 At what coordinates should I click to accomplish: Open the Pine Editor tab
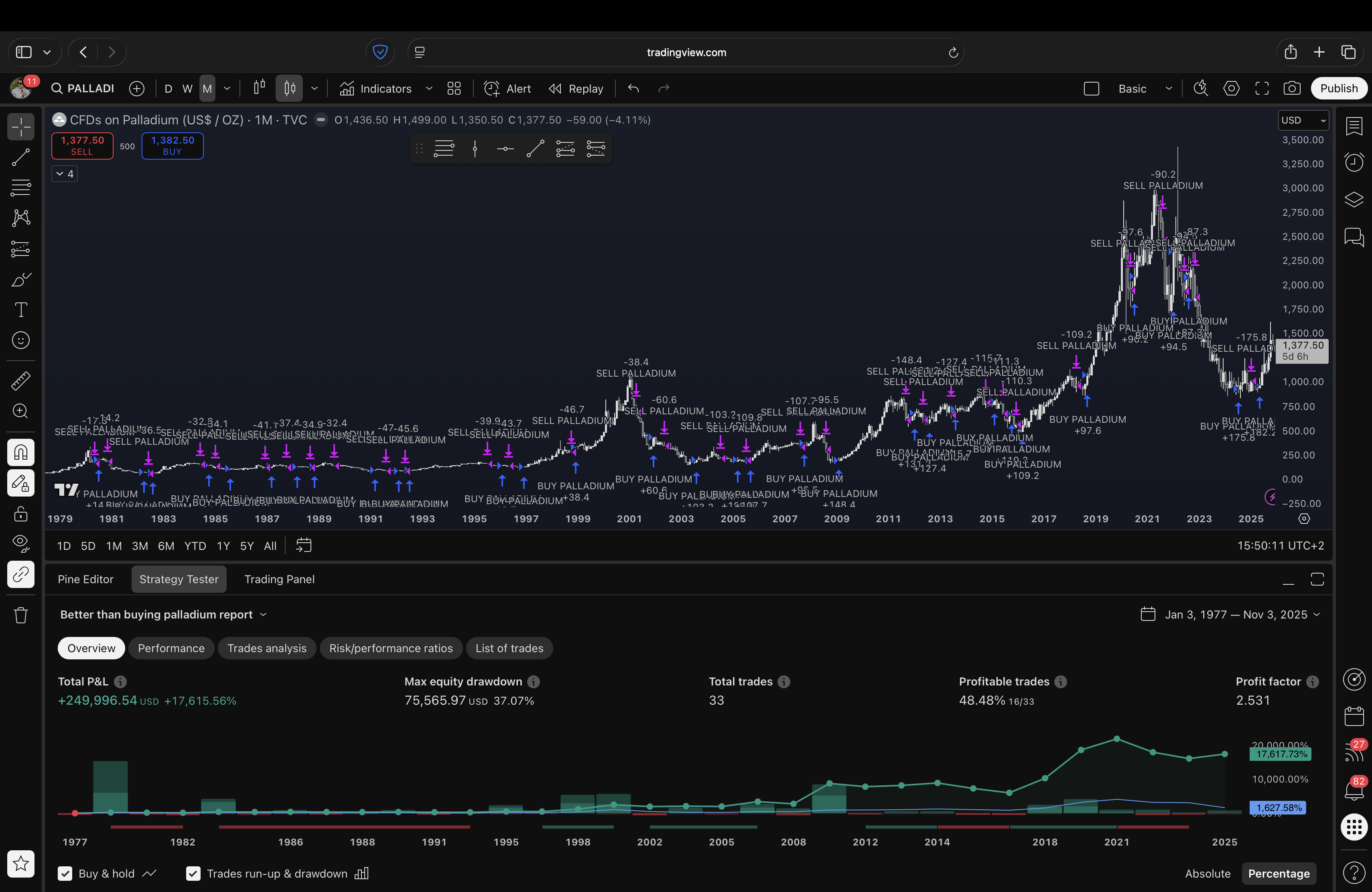coord(85,579)
